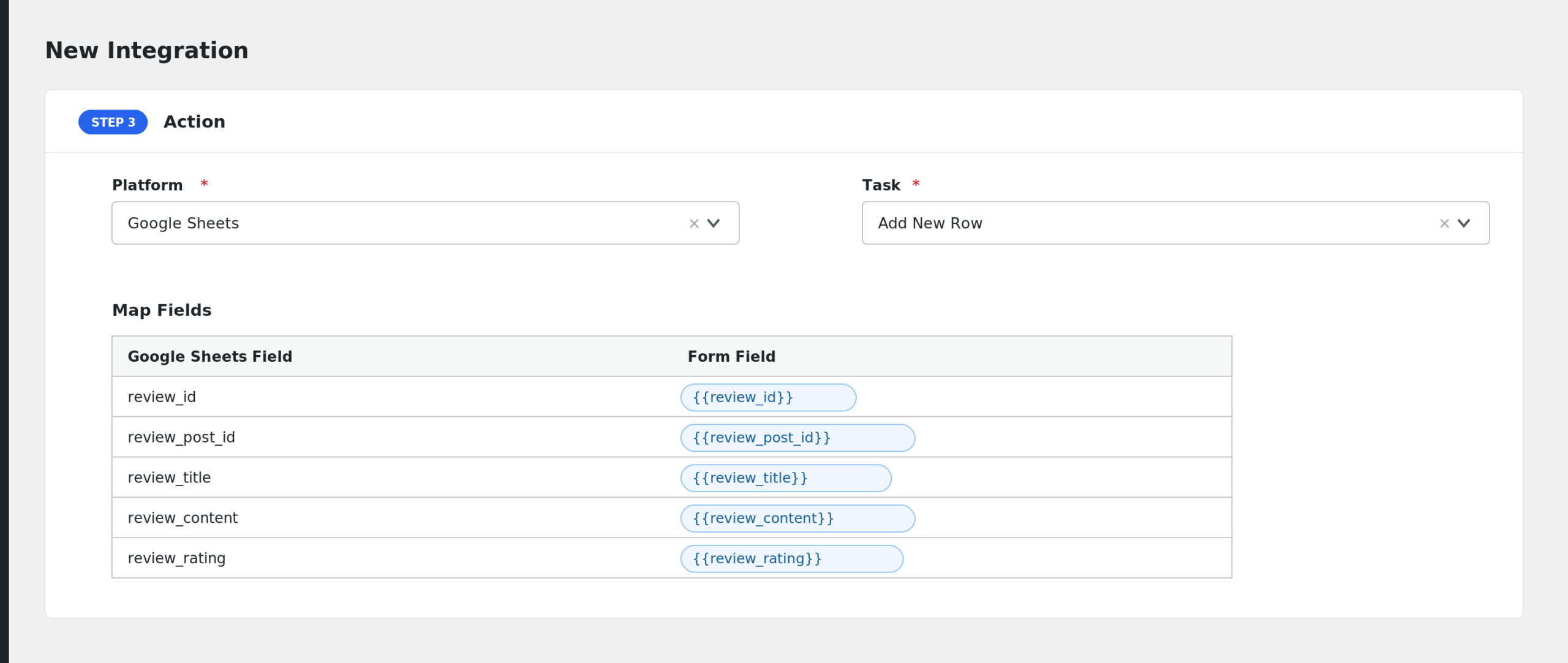The image size is (1568, 663).
Task: Click the Platform field label
Action: [147, 185]
